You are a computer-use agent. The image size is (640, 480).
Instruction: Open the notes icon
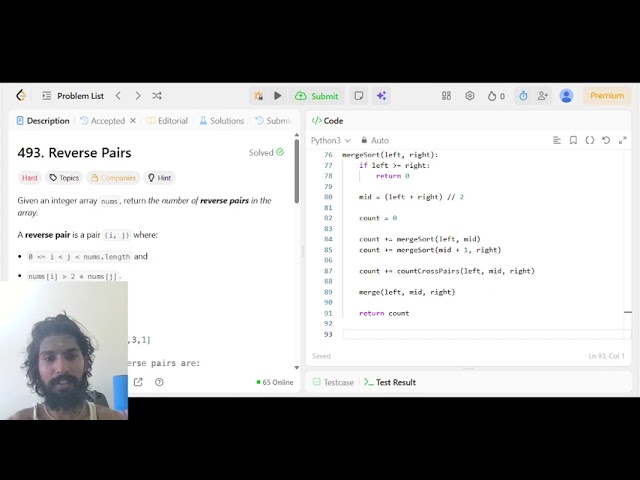click(359, 96)
